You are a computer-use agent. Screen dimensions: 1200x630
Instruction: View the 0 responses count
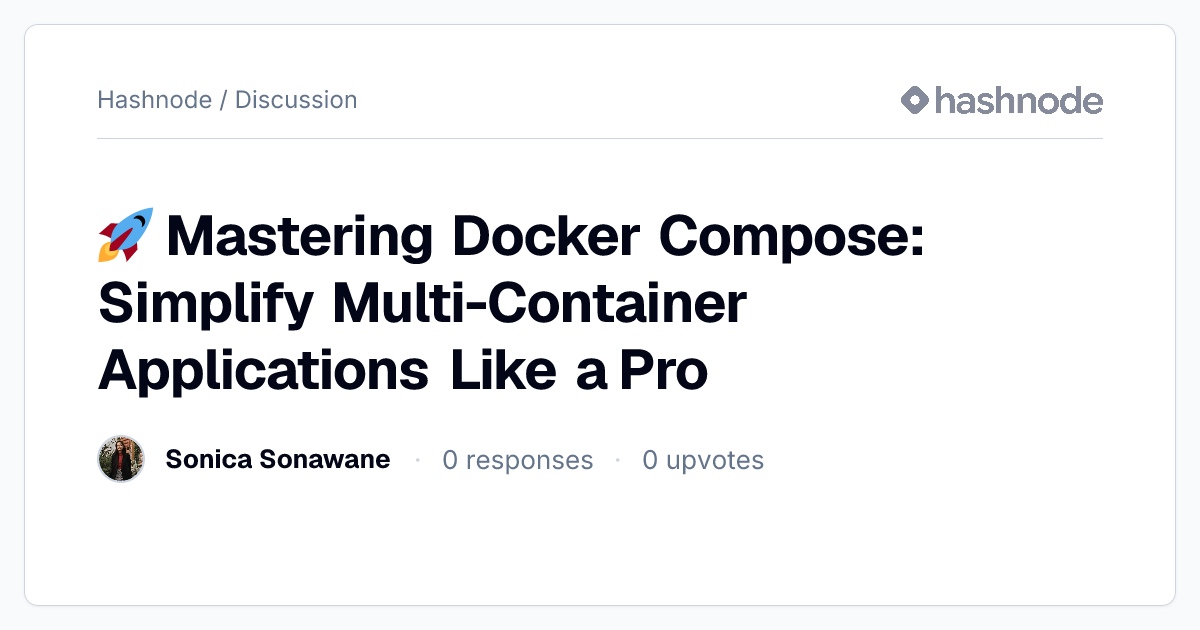pyautogui.click(x=518, y=460)
